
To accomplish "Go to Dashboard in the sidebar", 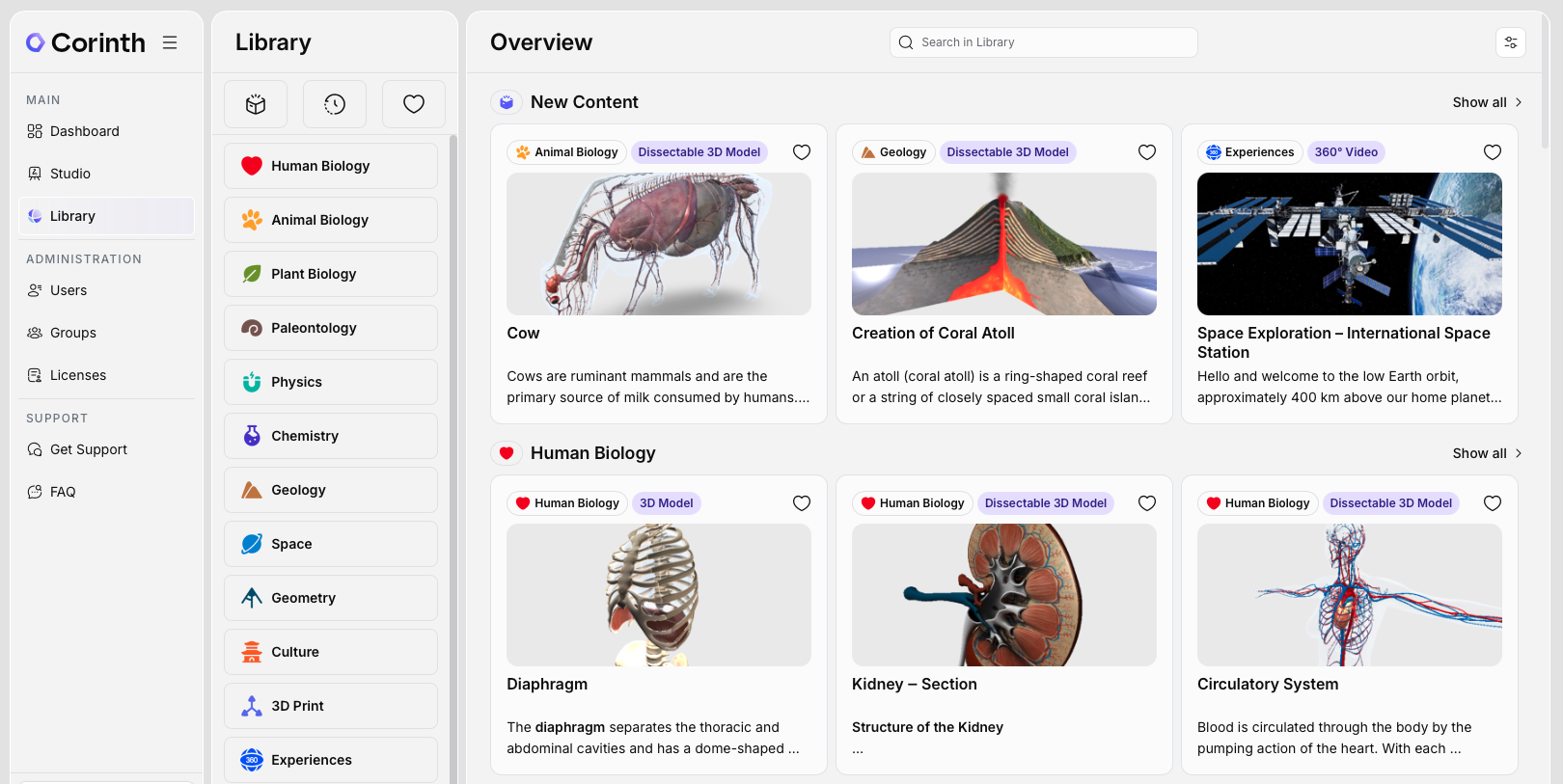I will (85, 131).
